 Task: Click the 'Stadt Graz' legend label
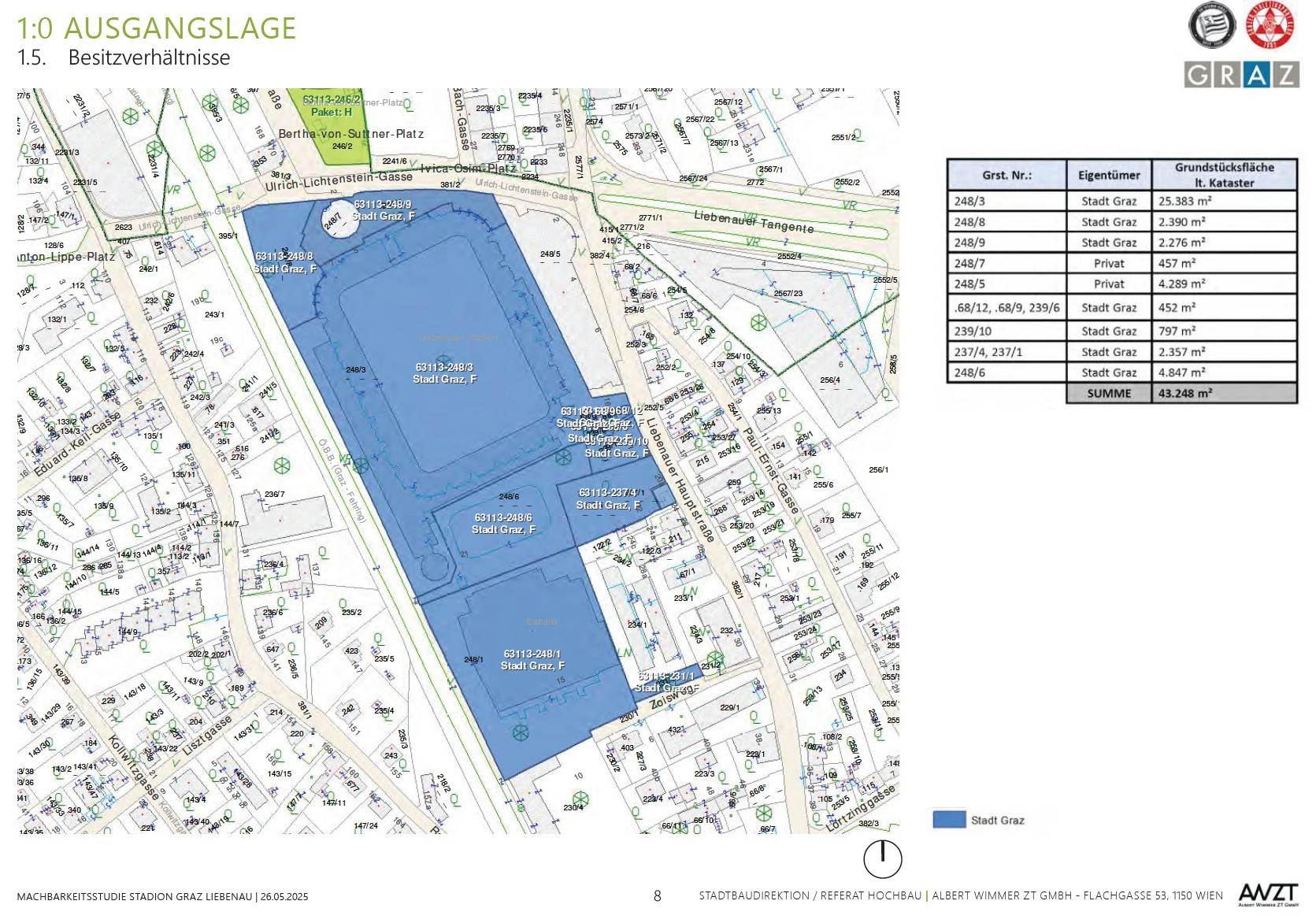(x=998, y=820)
